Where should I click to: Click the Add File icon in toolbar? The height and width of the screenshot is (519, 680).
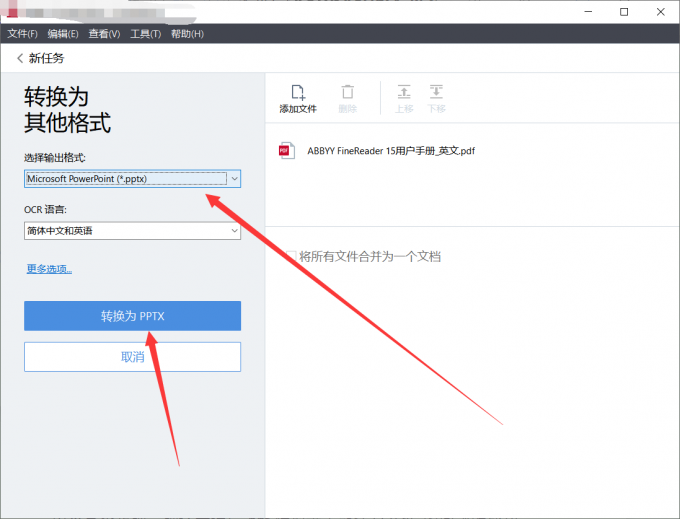coord(298,92)
